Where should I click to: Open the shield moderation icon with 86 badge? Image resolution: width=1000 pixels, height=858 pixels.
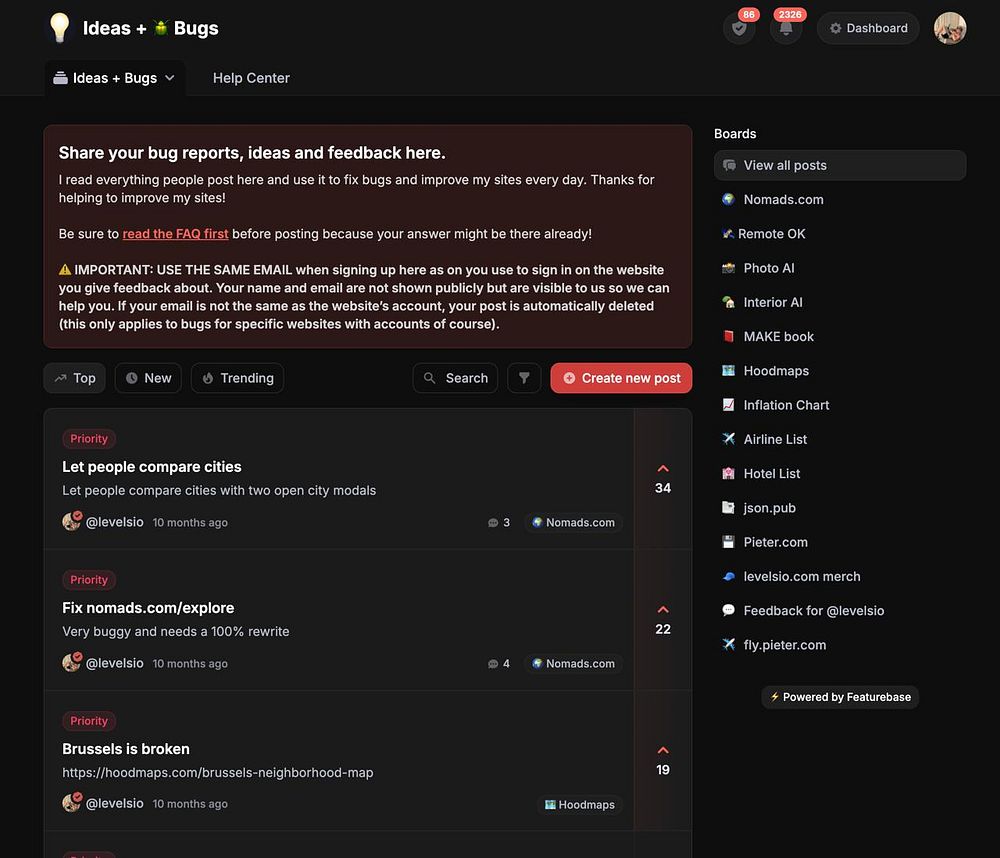739,29
